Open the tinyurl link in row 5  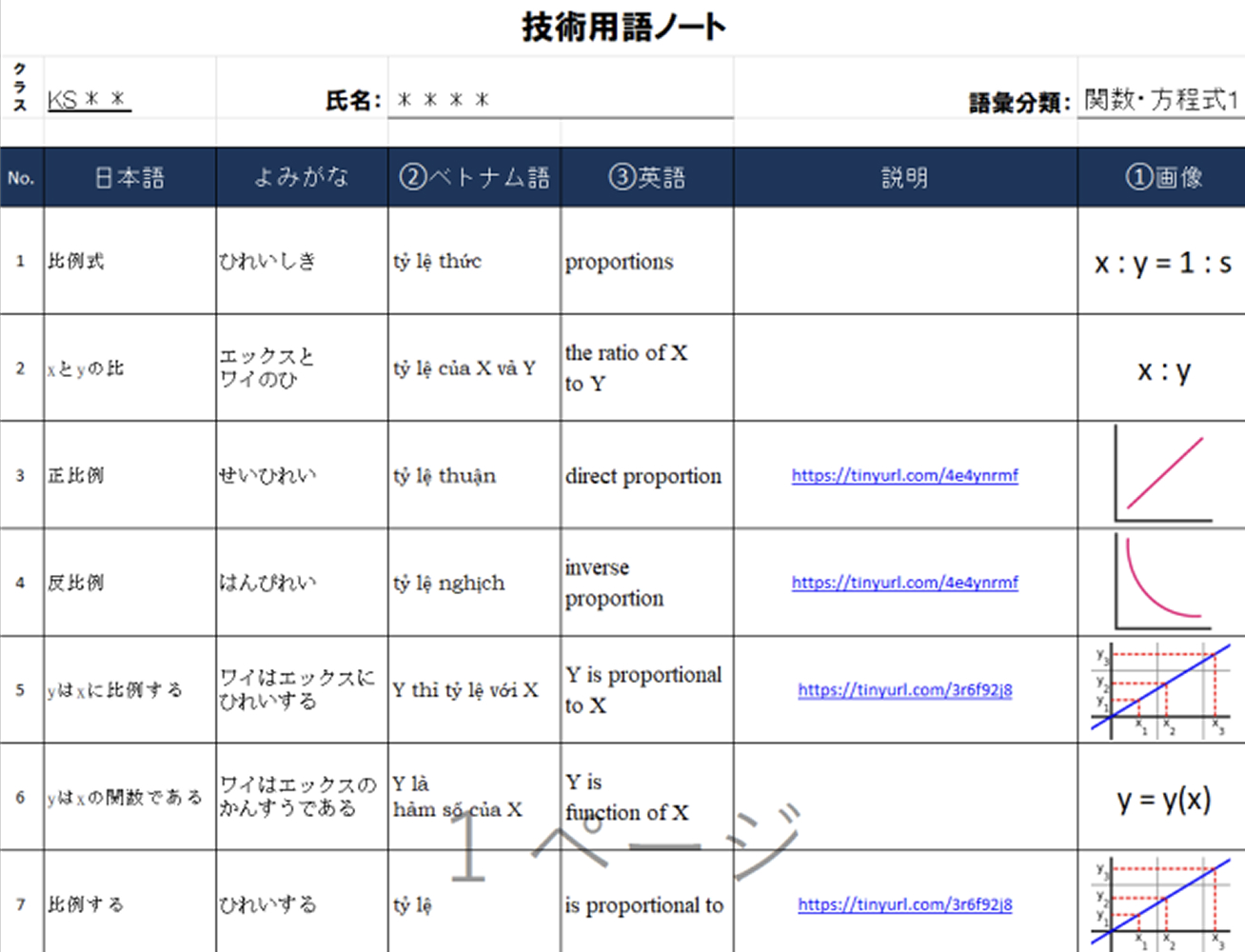click(904, 690)
